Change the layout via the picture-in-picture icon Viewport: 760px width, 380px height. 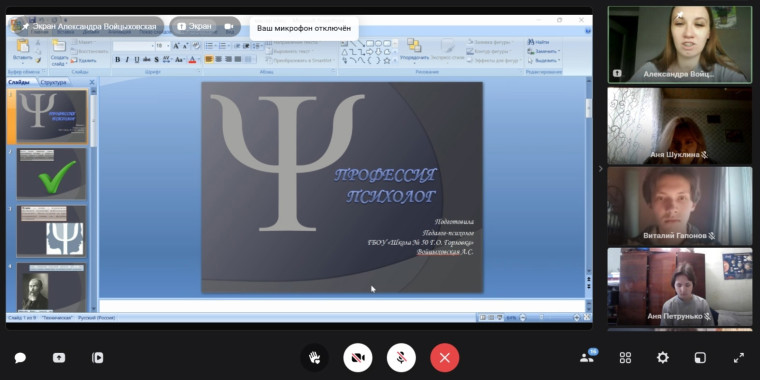point(700,358)
